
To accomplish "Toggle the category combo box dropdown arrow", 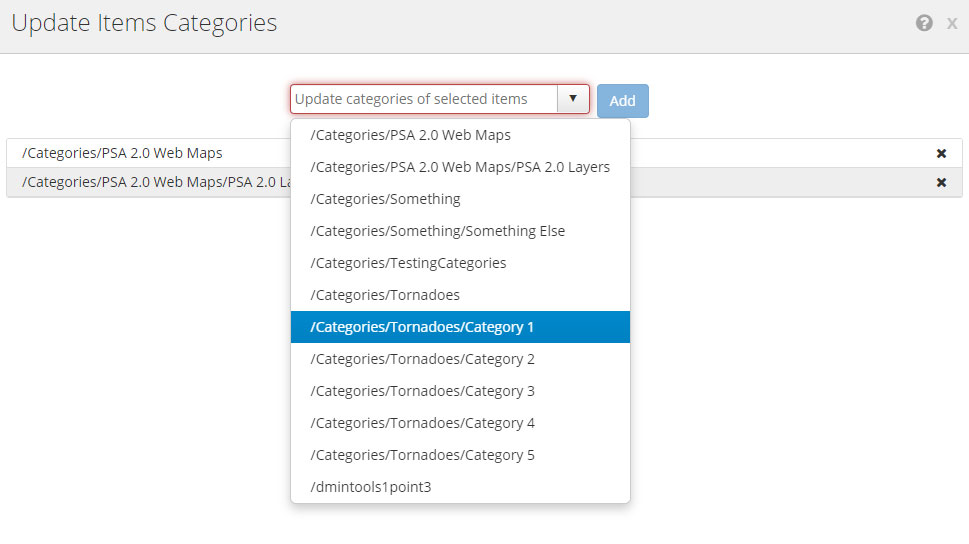I will tap(573, 99).
